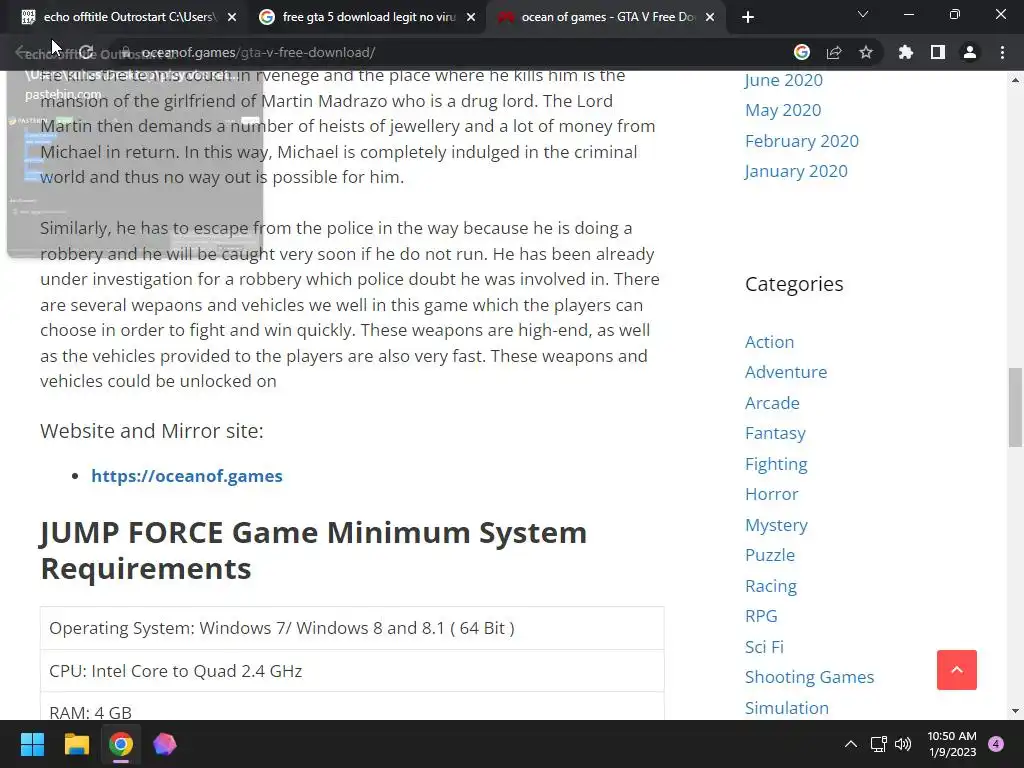
Task: Open the Fighting category
Action: [x=776, y=464]
